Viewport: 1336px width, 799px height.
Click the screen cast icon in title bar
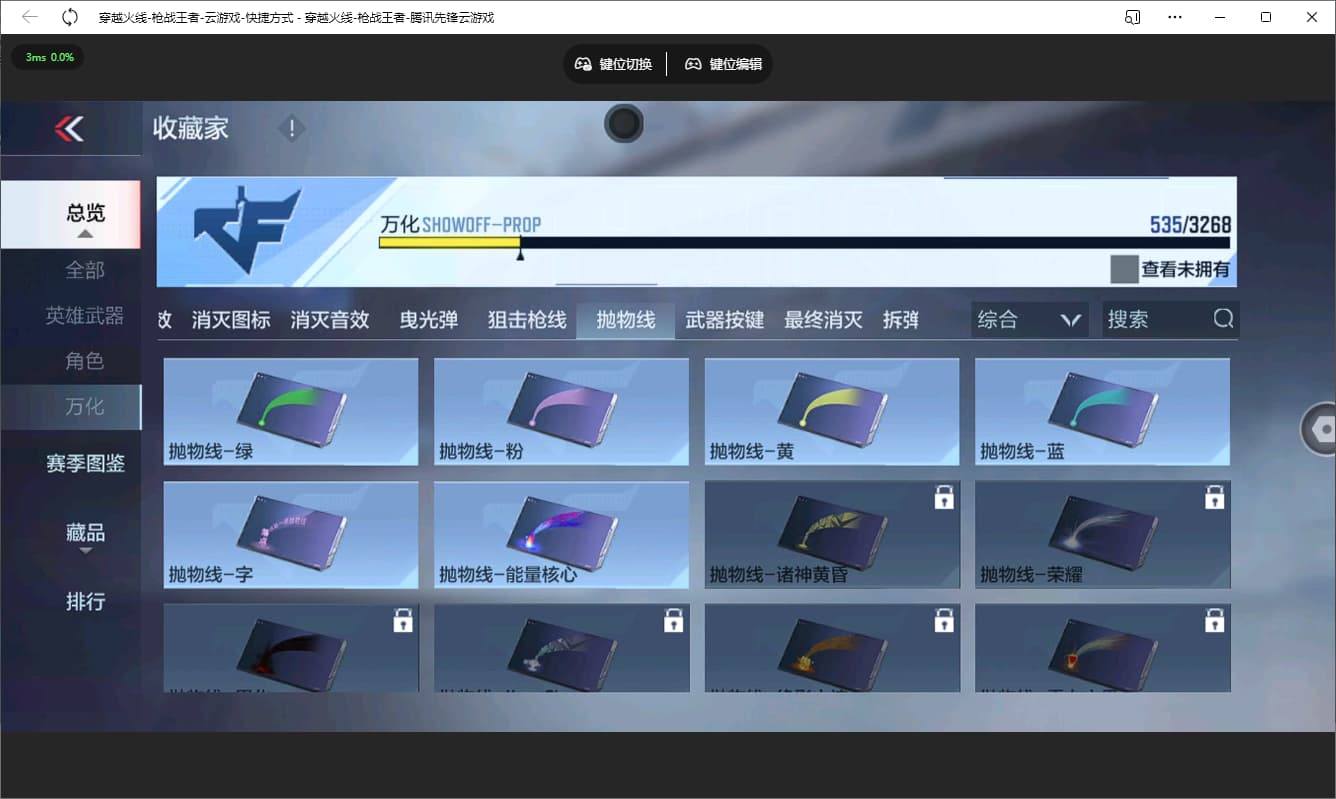[1131, 17]
